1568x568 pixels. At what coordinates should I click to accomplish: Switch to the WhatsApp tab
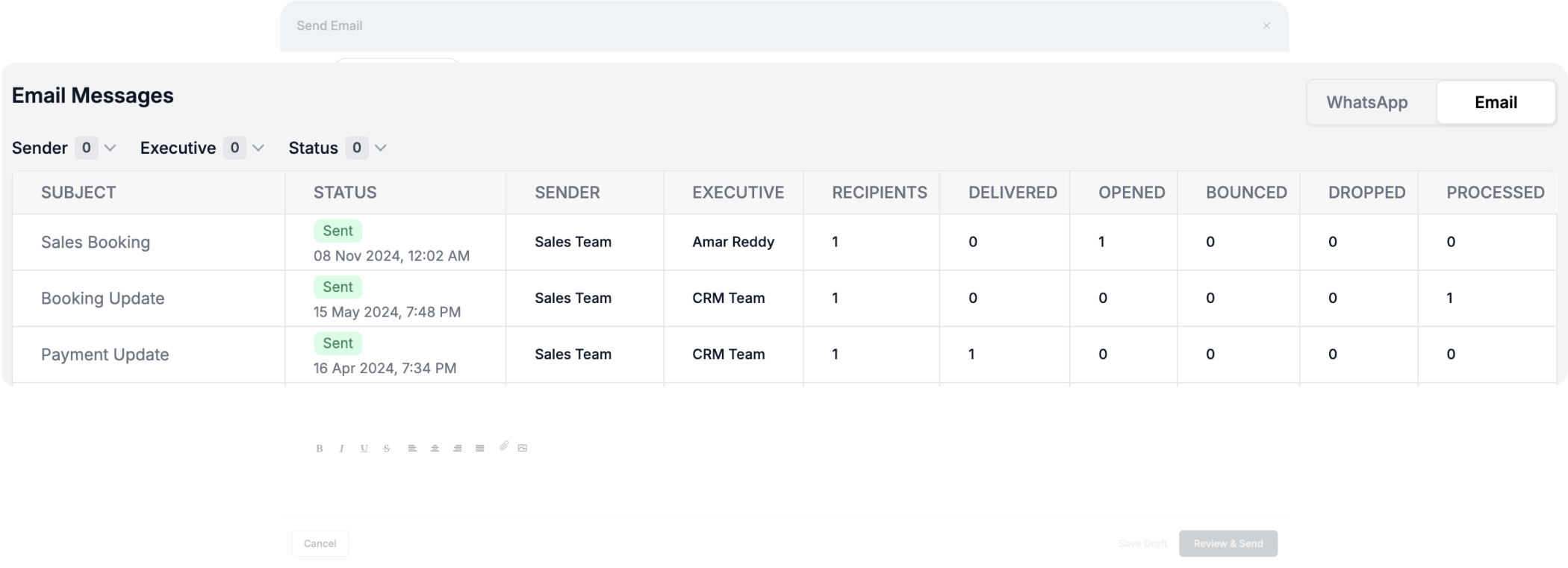pyautogui.click(x=1367, y=102)
